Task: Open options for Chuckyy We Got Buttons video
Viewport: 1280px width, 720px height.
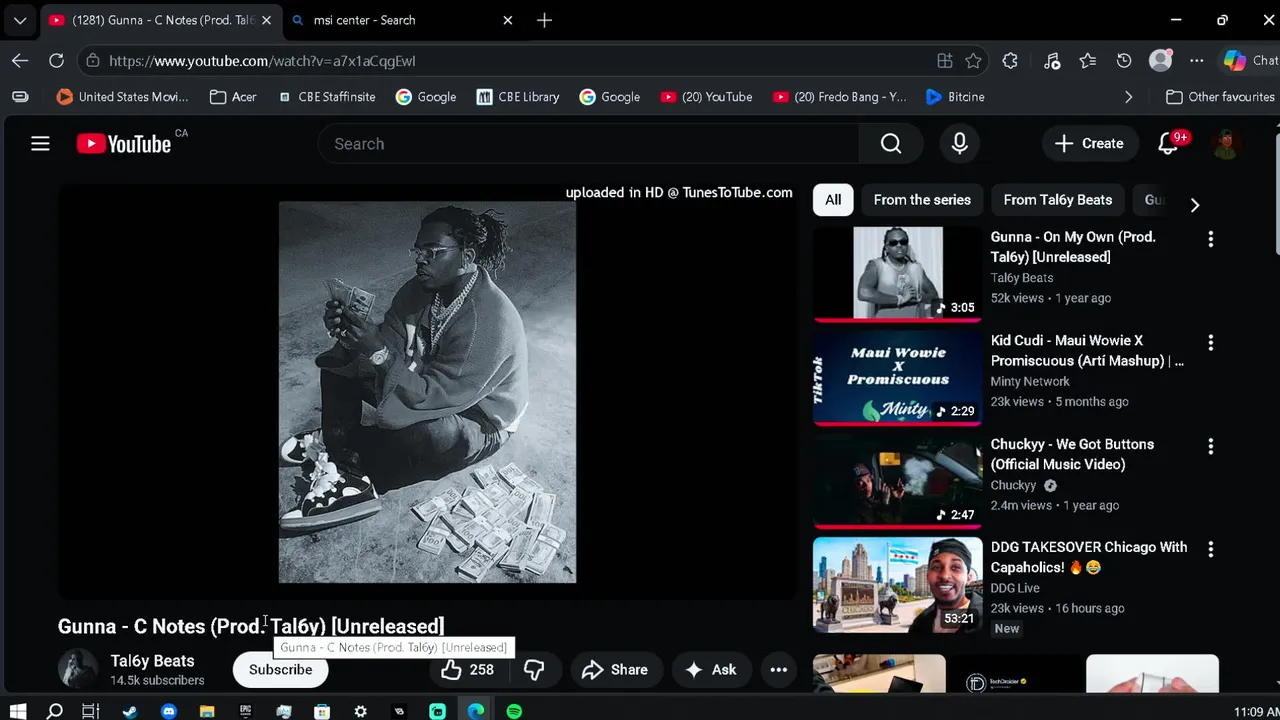Action: [x=1210, y=447]
